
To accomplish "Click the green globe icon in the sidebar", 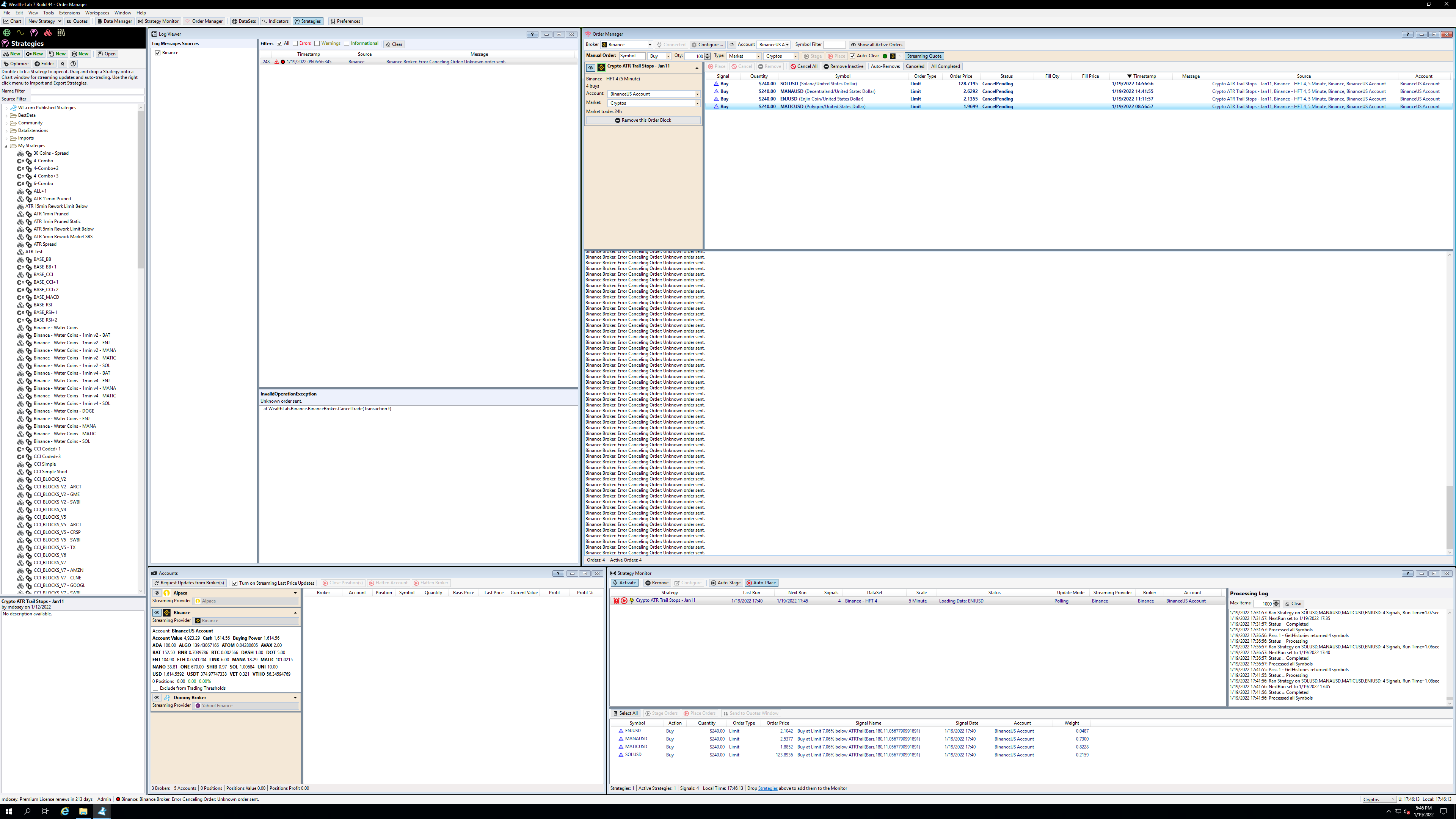I will click(7, 33).
